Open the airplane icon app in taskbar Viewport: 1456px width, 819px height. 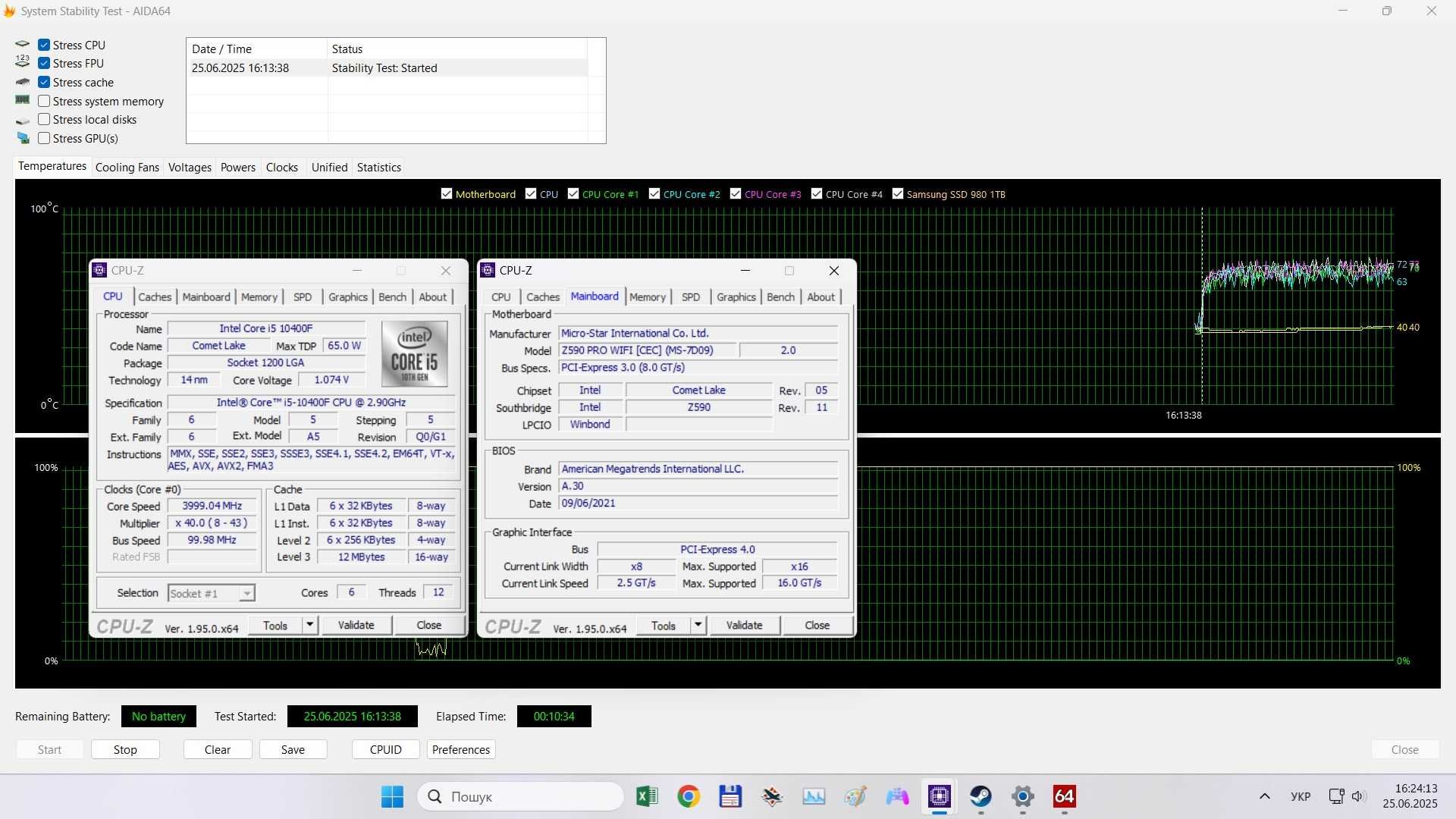click(772, 796)
